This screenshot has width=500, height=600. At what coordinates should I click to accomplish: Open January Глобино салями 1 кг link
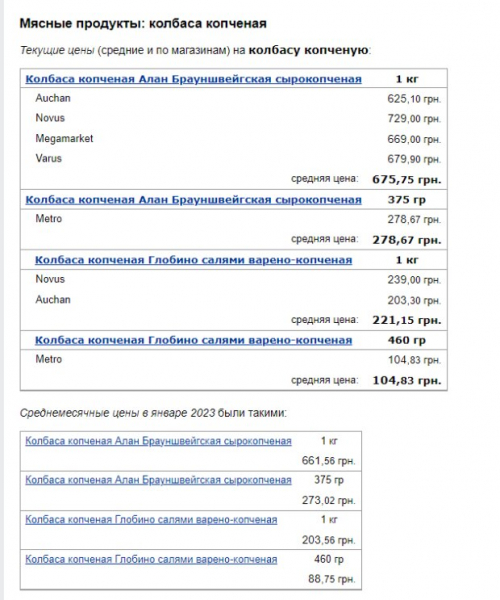pyautogui.click(x=151, y=520)
